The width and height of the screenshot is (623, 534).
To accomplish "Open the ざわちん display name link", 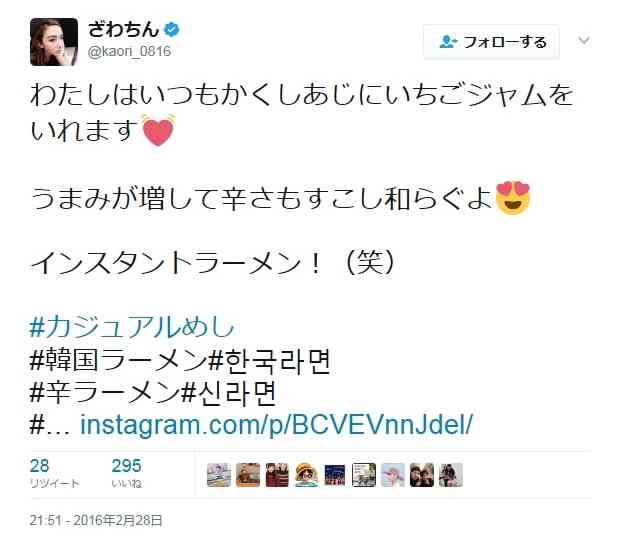I will coord(123,30).
